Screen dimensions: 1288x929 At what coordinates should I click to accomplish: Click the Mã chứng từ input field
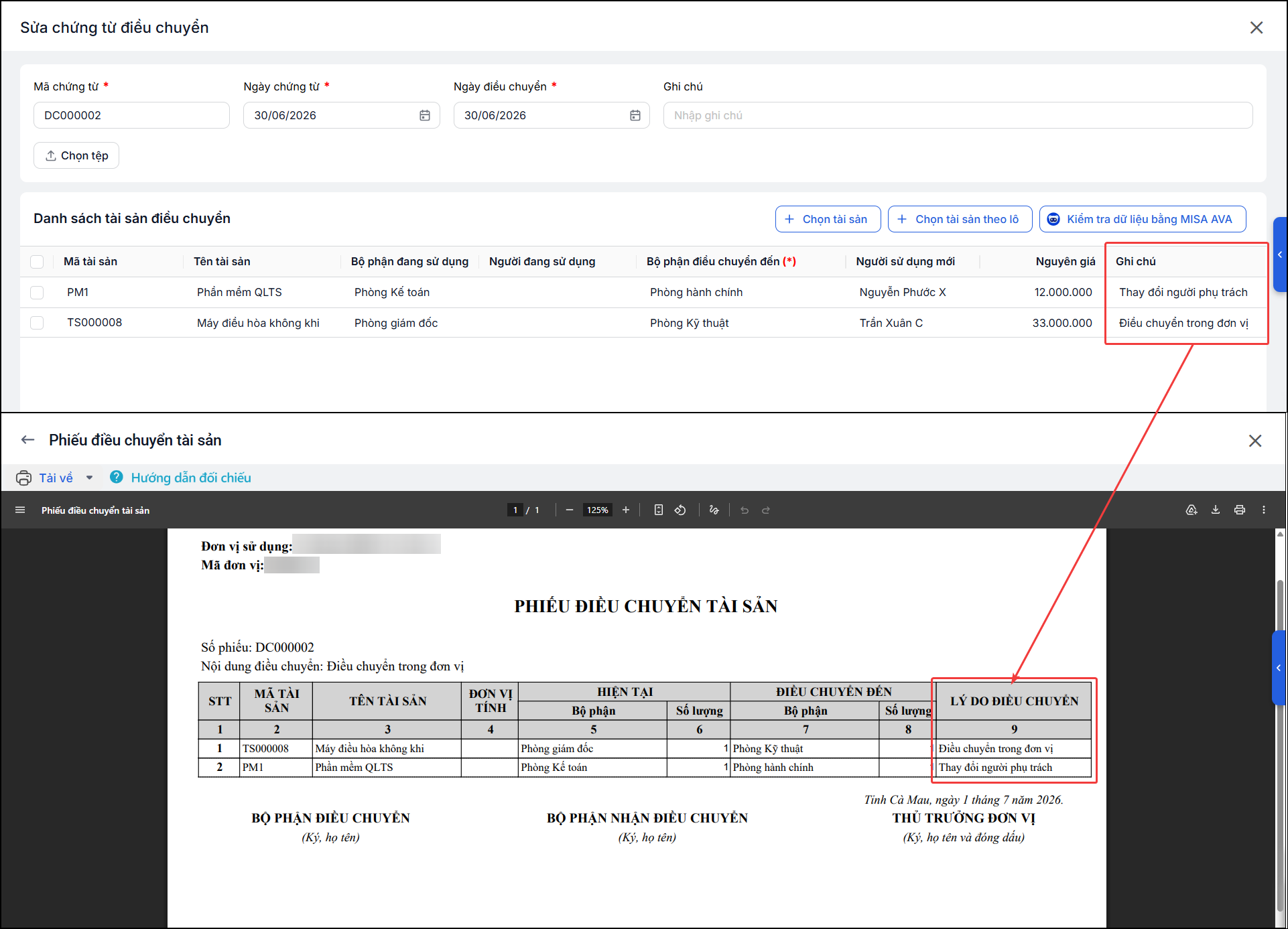click(x=131, y=115)
